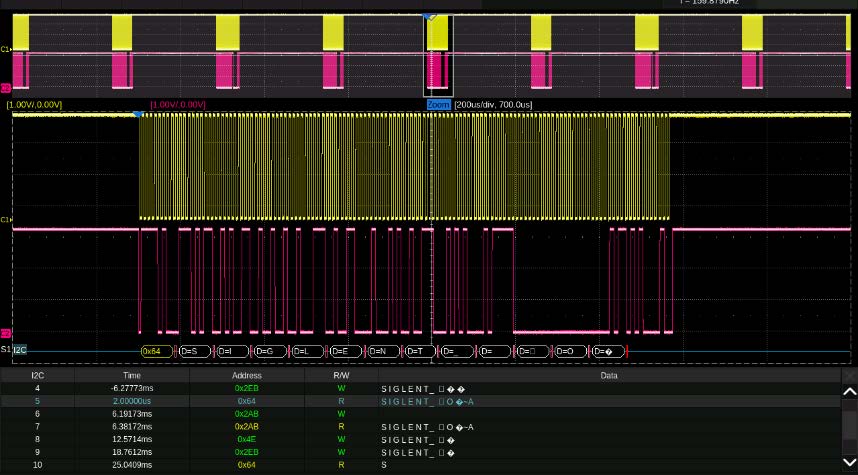Click the blue Zoom label
858x475 pixels.
pyautogui.click(x=438, y=104)
